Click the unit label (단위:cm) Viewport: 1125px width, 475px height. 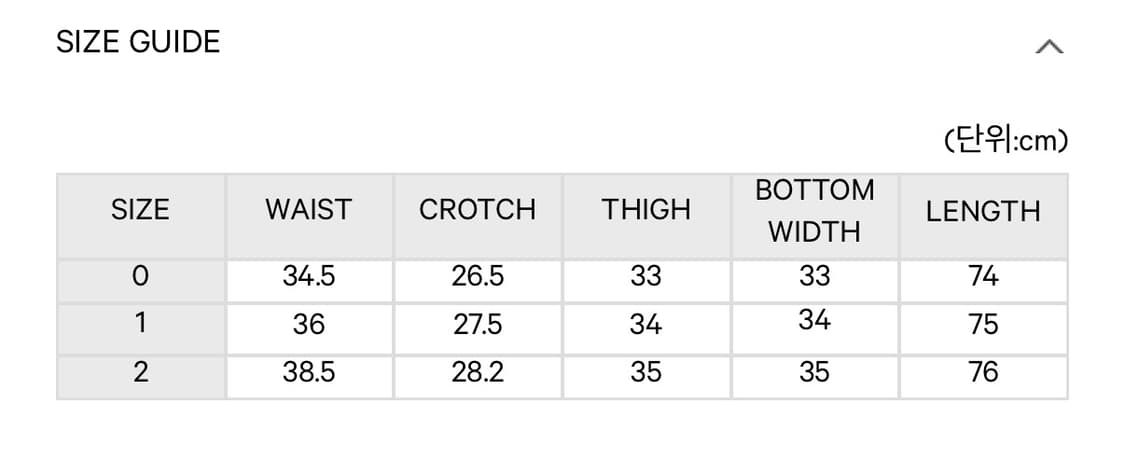(1006, 141)
